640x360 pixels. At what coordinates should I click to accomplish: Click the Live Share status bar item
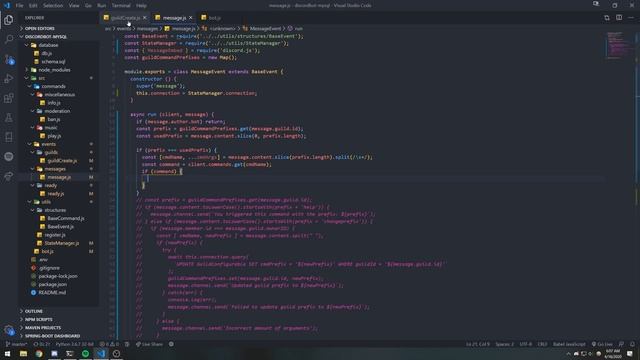[x=149, y=344]
